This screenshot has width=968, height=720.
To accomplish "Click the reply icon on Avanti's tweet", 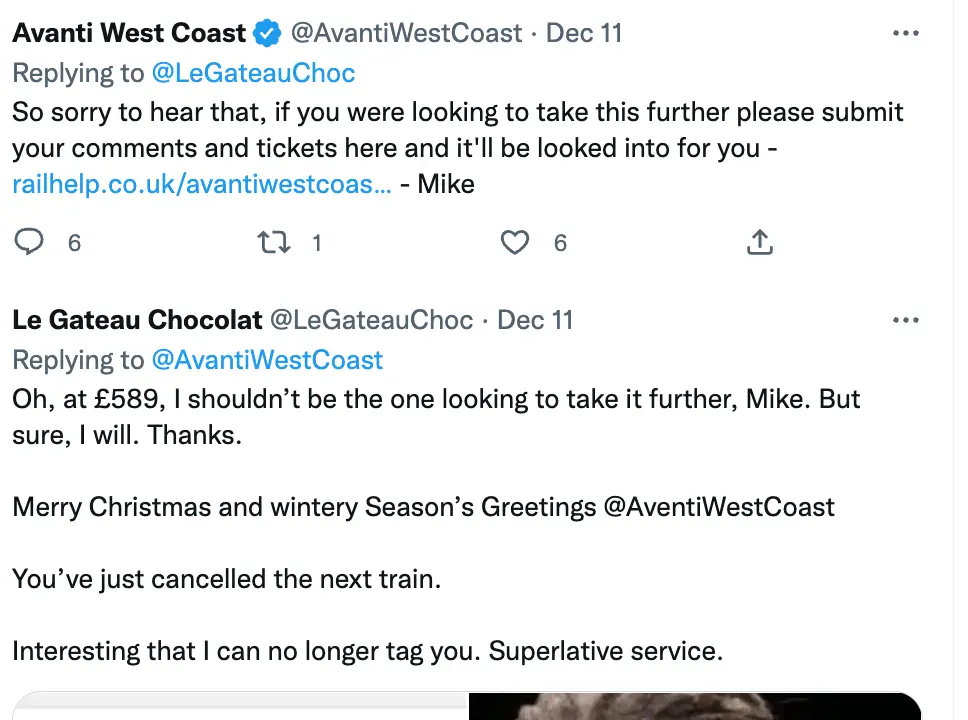I will tap(30, 242).
